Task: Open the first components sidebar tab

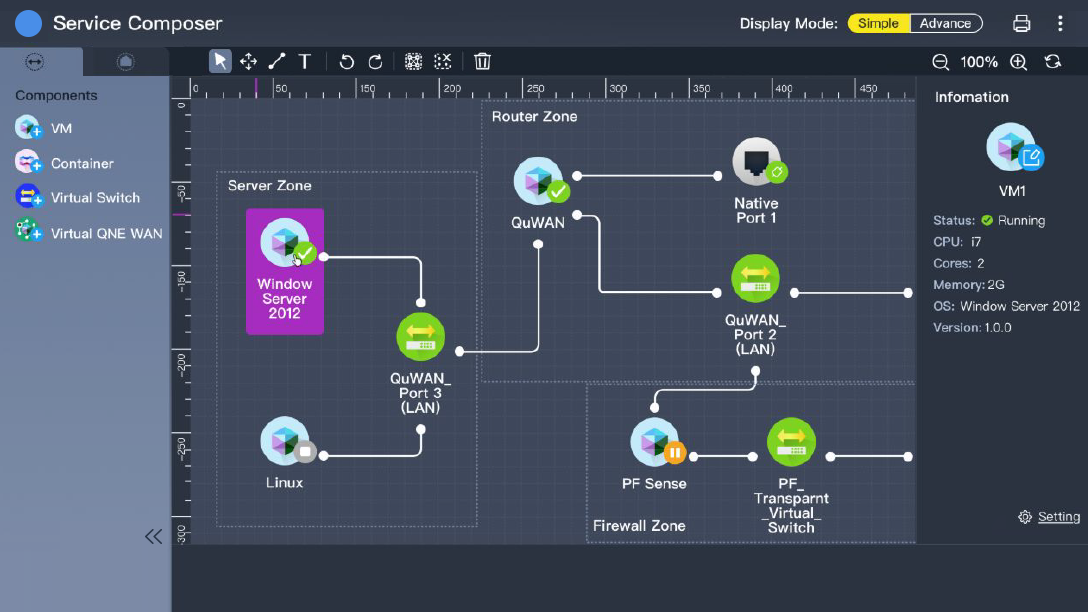Action: [x=35, y=62]
